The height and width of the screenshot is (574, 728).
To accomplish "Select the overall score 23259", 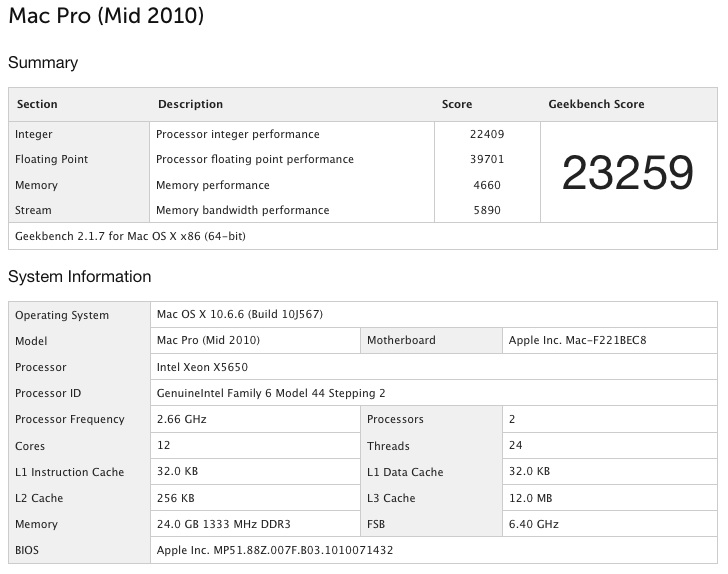I will point(627,173).
